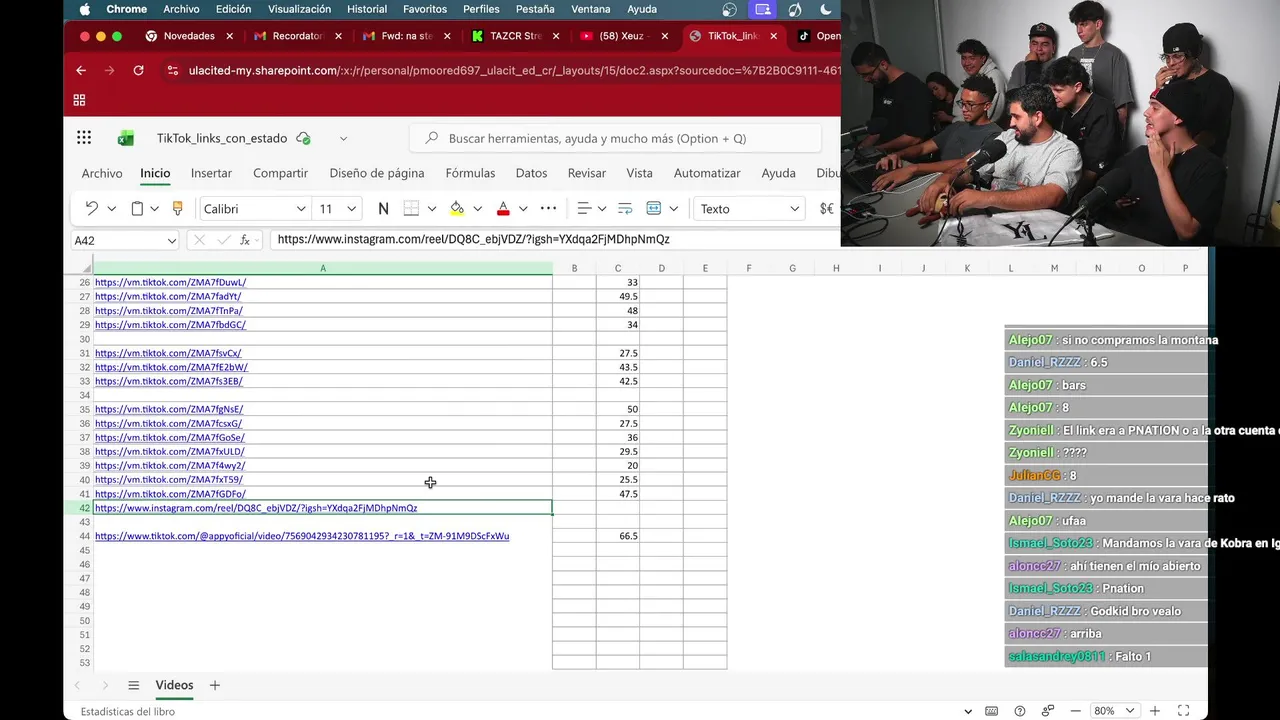Open Chrome apps grid in bookmarks bar
1280x720 pixels.
click(x=79, y=100)
